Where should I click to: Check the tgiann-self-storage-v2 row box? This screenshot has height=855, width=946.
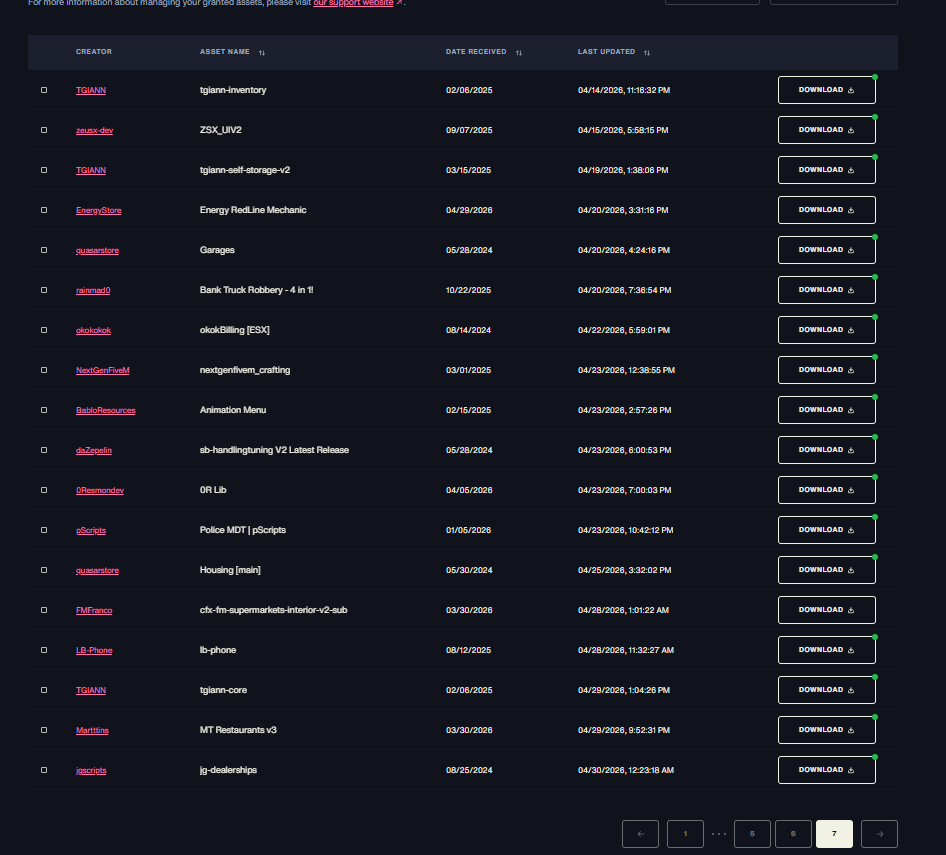click(44, 170)
